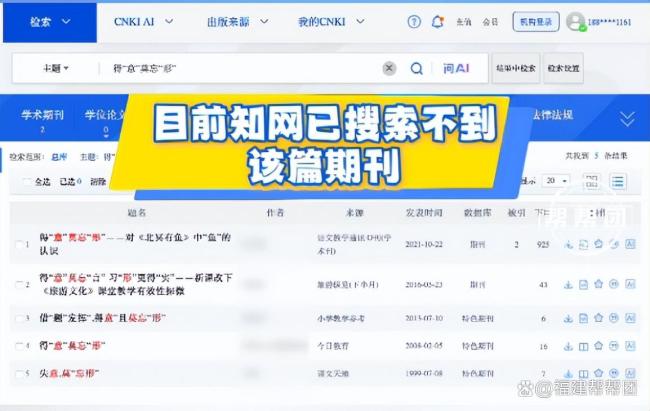Image resolution: width=650 pixels, height=411 pixels.
Task: Click the 会员 link
Action: [490, 22]
